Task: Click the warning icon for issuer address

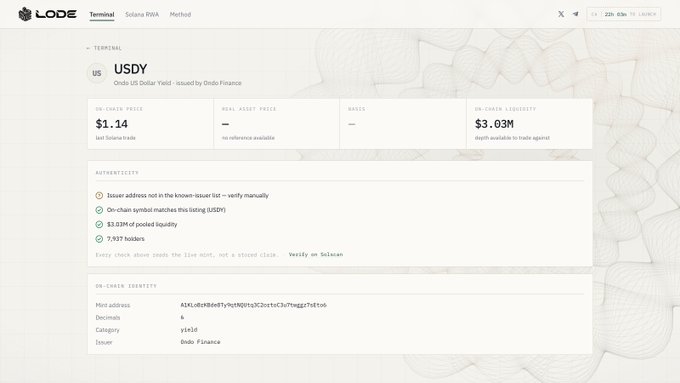Action: tap(99, 196)
